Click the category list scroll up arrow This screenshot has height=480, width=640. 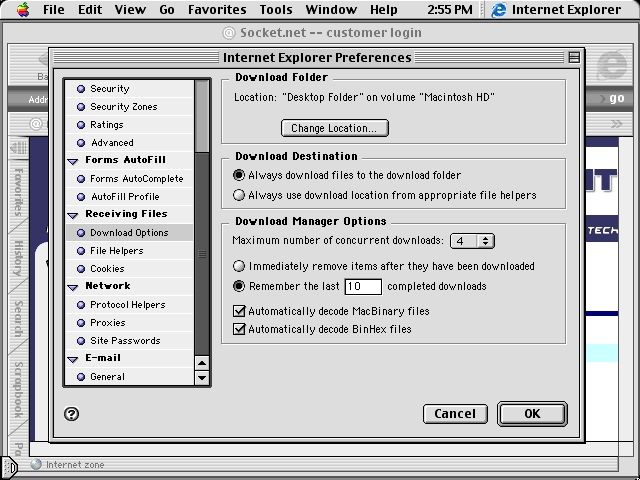202,363
